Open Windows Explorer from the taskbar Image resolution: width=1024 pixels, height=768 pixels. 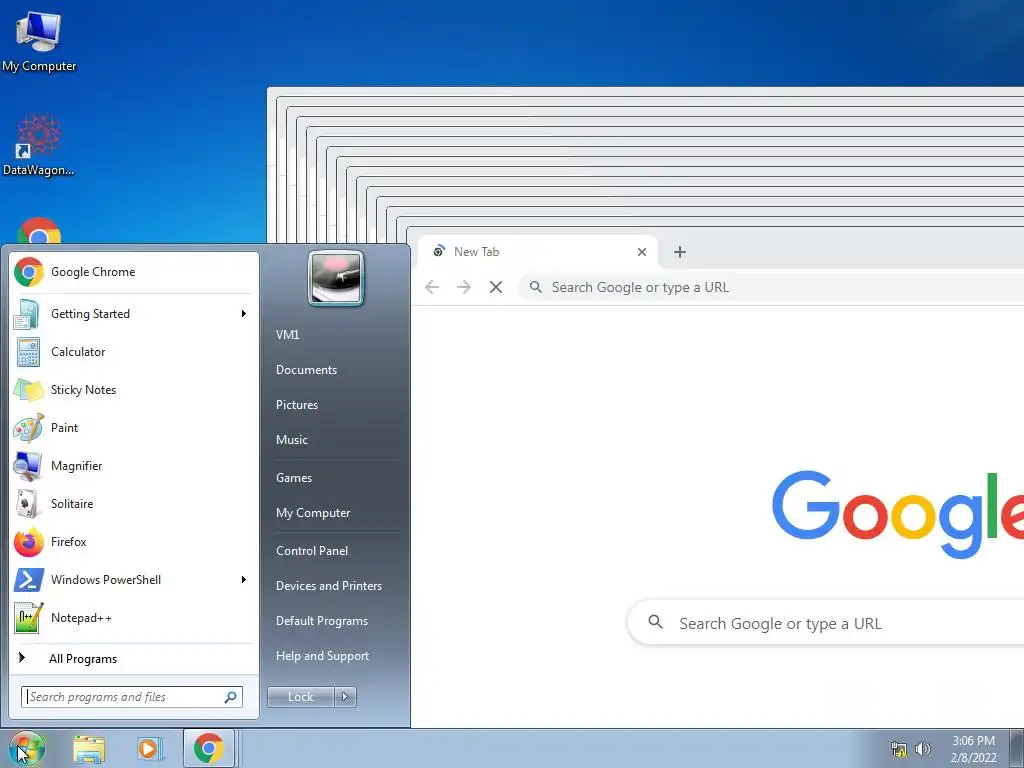pyautogui.click(x=89, y=749)
